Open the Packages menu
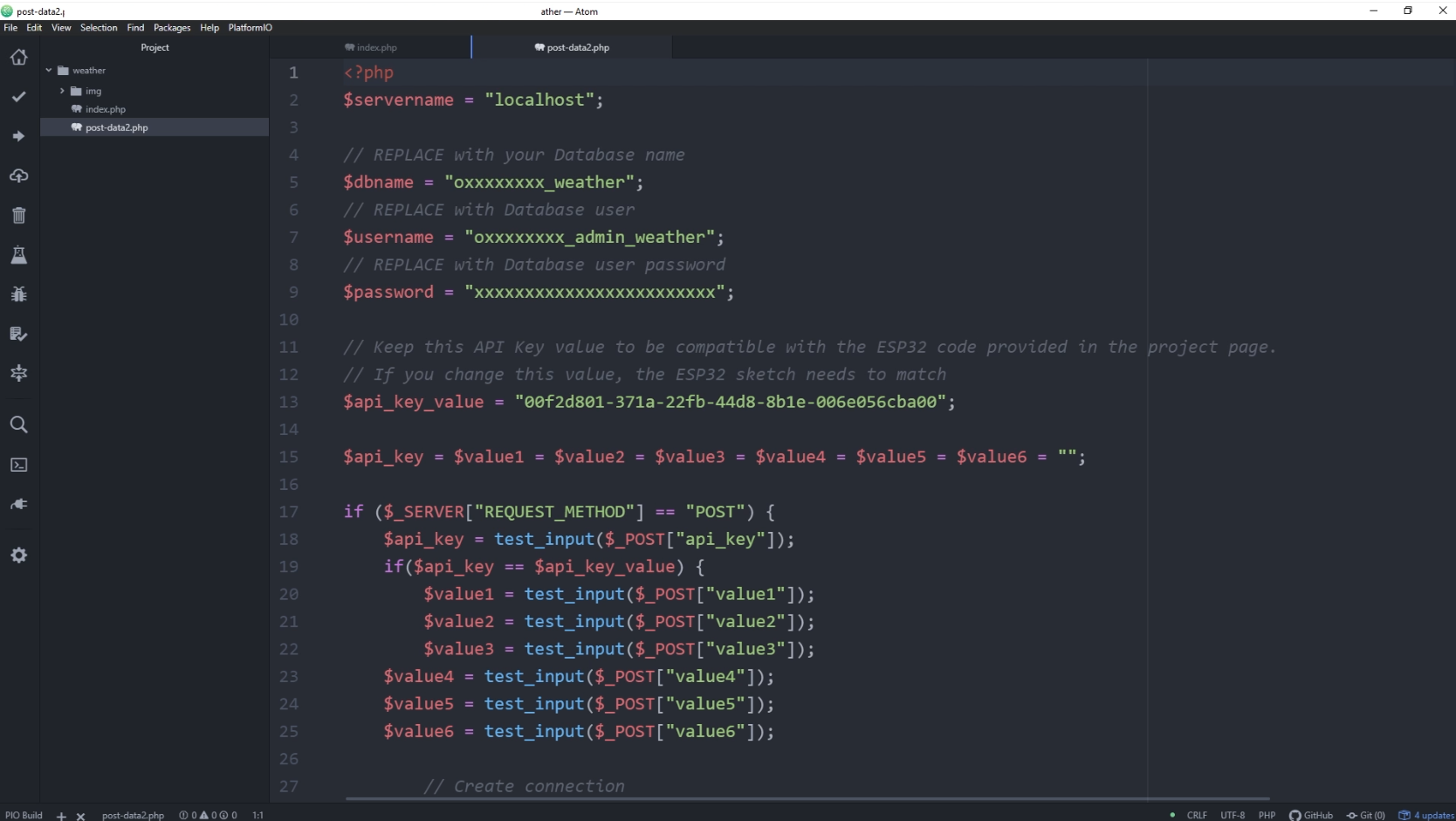 click(172, 28)
